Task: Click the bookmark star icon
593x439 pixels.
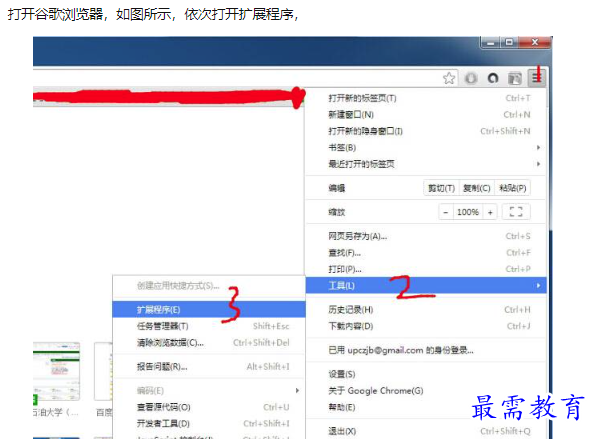Action: 449,78
